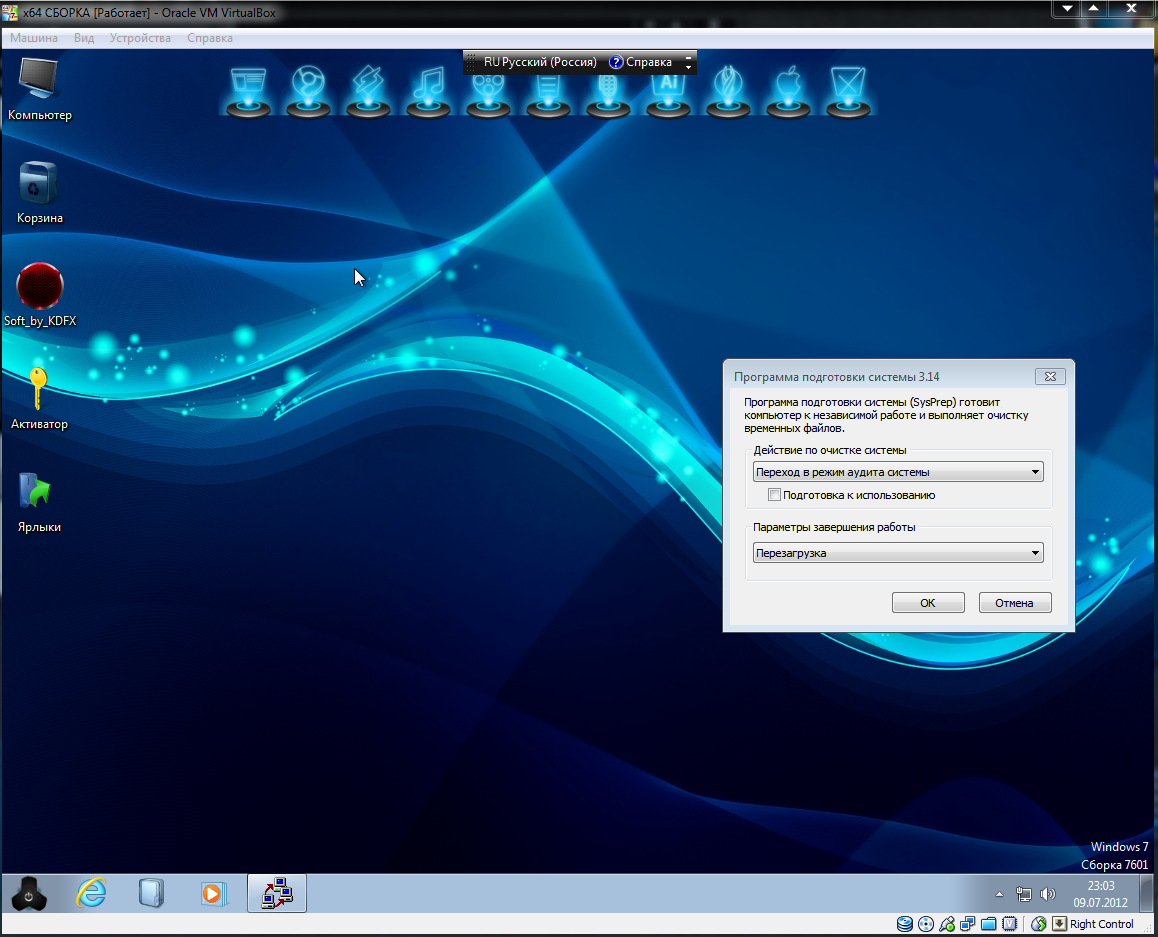Click VirtualBox network adapters indicator
The height and width of the screenshot is (937, 1158).
[x=967, y=924]
